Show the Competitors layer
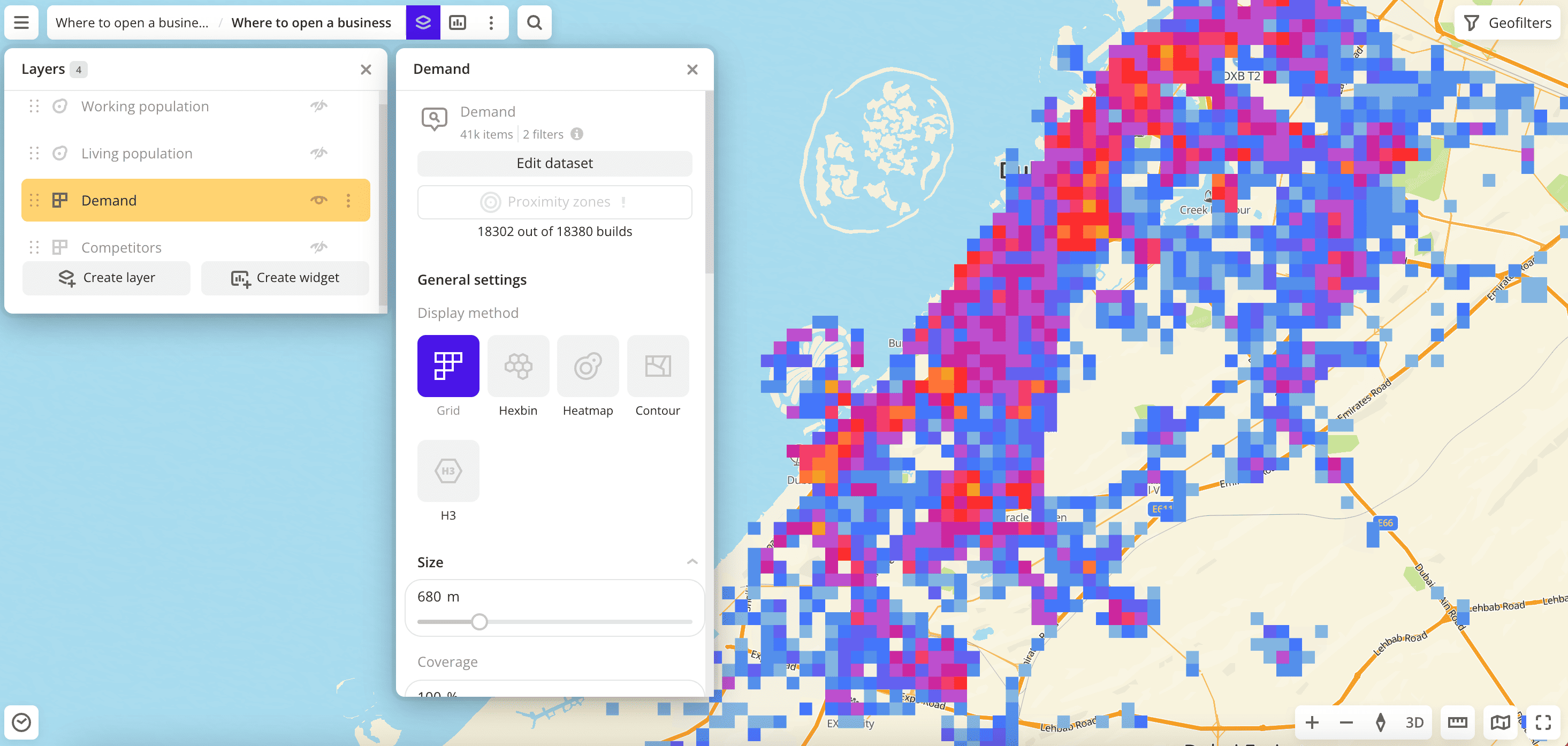The image size is (1568, 746). (x=318, y=247)
